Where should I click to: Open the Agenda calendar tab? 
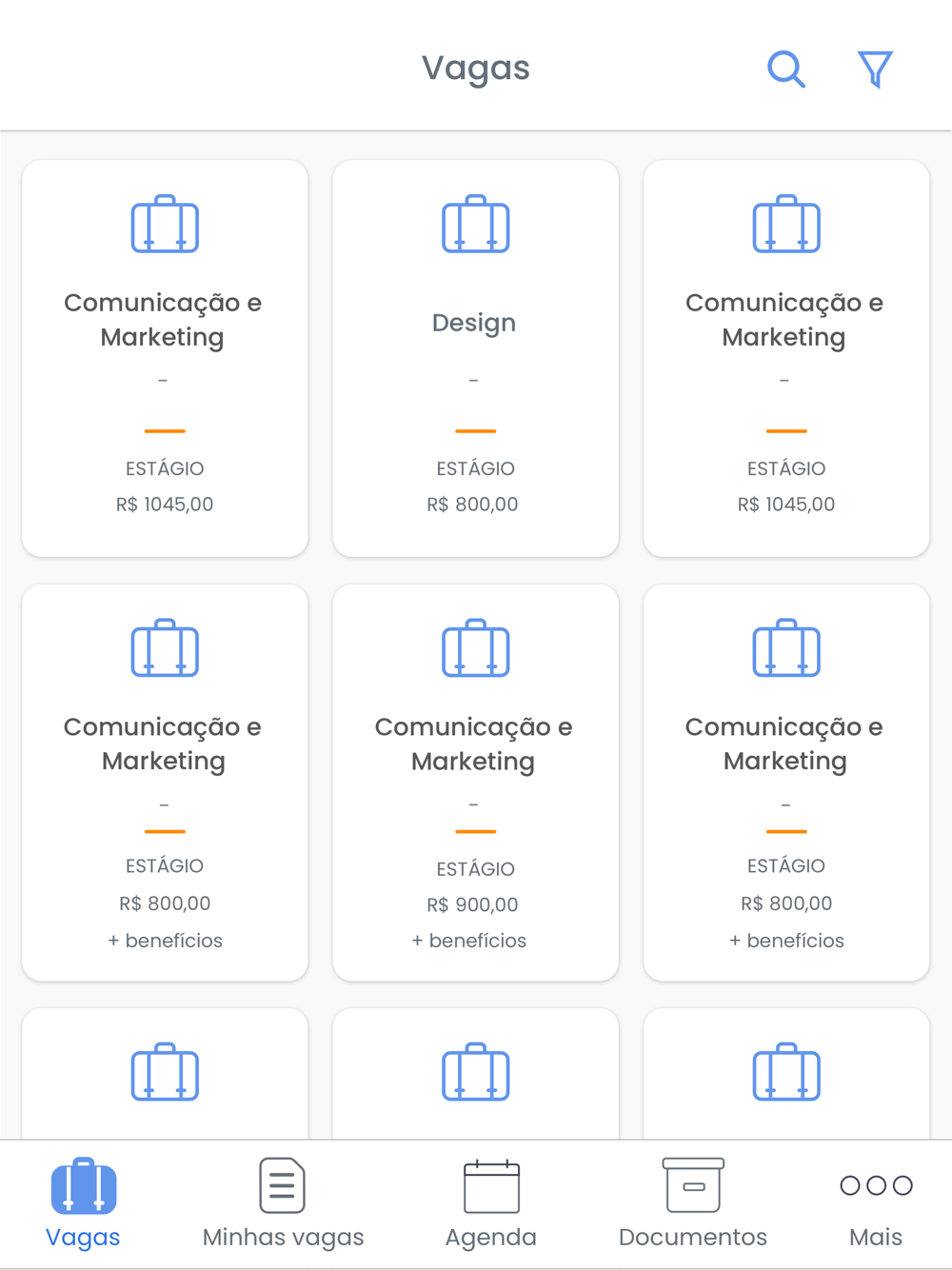491,1203
